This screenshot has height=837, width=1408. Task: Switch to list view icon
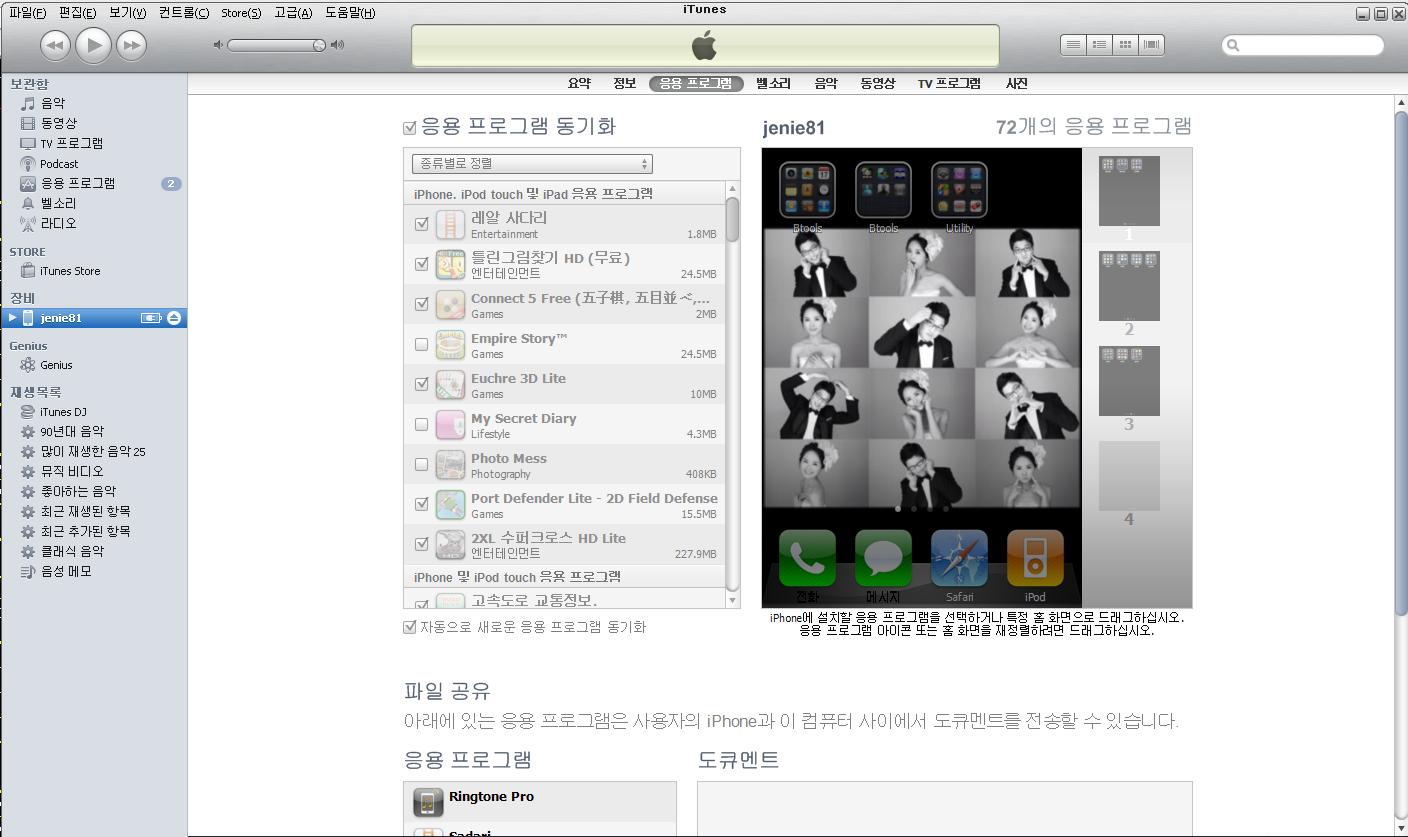tap(1073, 45)
